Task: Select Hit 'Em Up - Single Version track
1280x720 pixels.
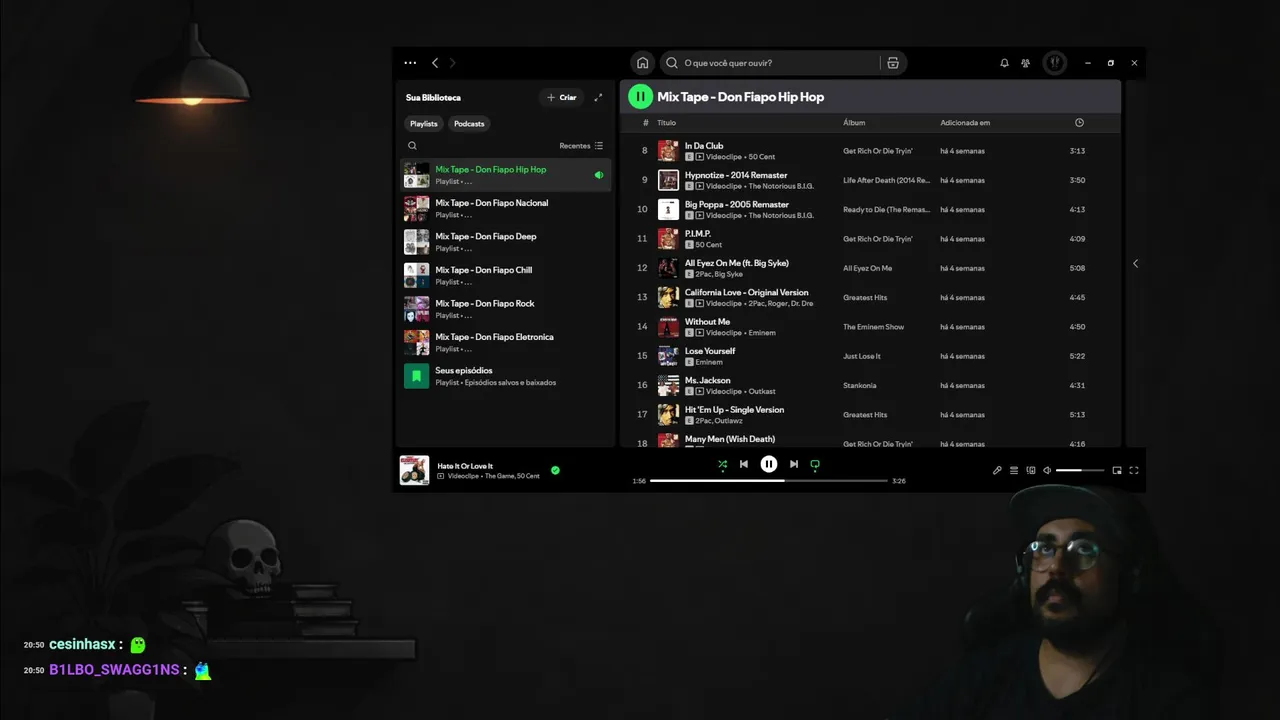Action: 870,415
